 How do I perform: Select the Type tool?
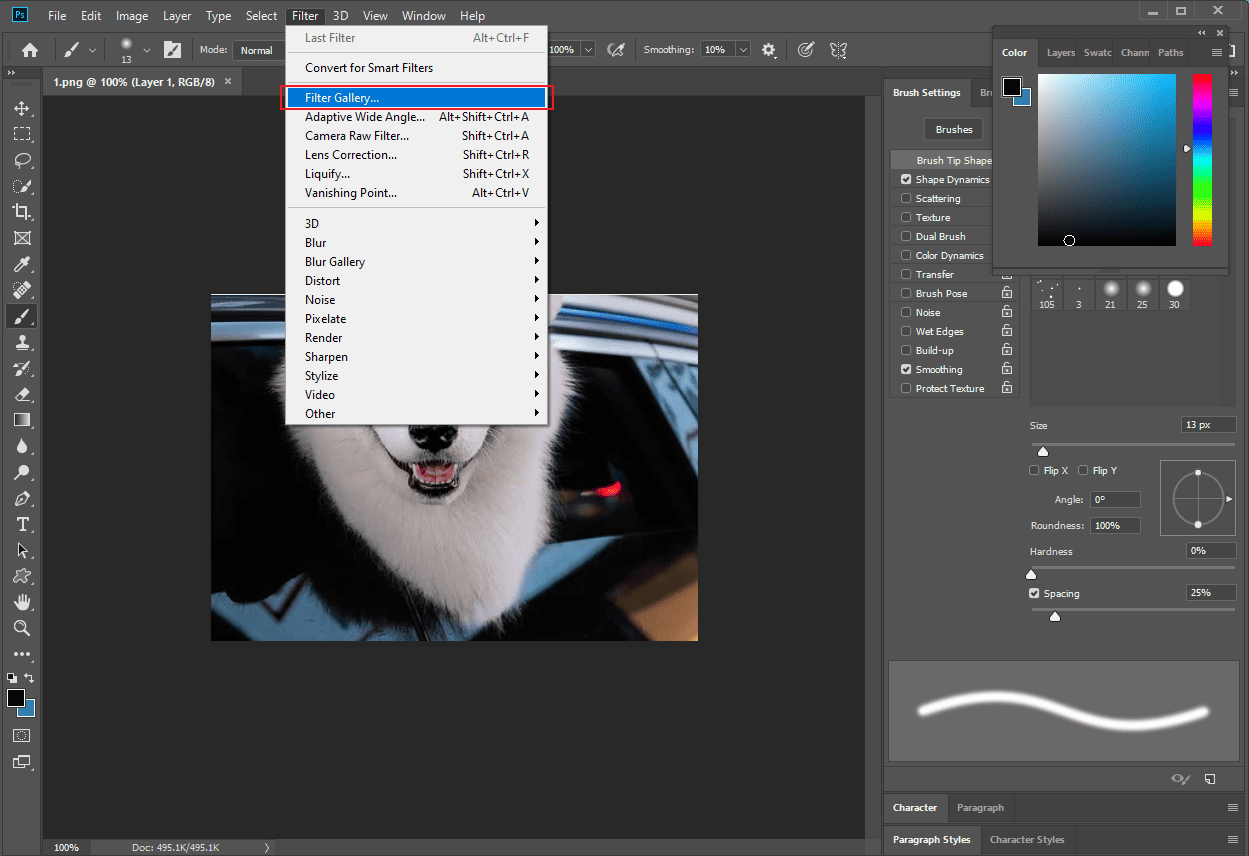pyautogui.click(x=22, y=524)
